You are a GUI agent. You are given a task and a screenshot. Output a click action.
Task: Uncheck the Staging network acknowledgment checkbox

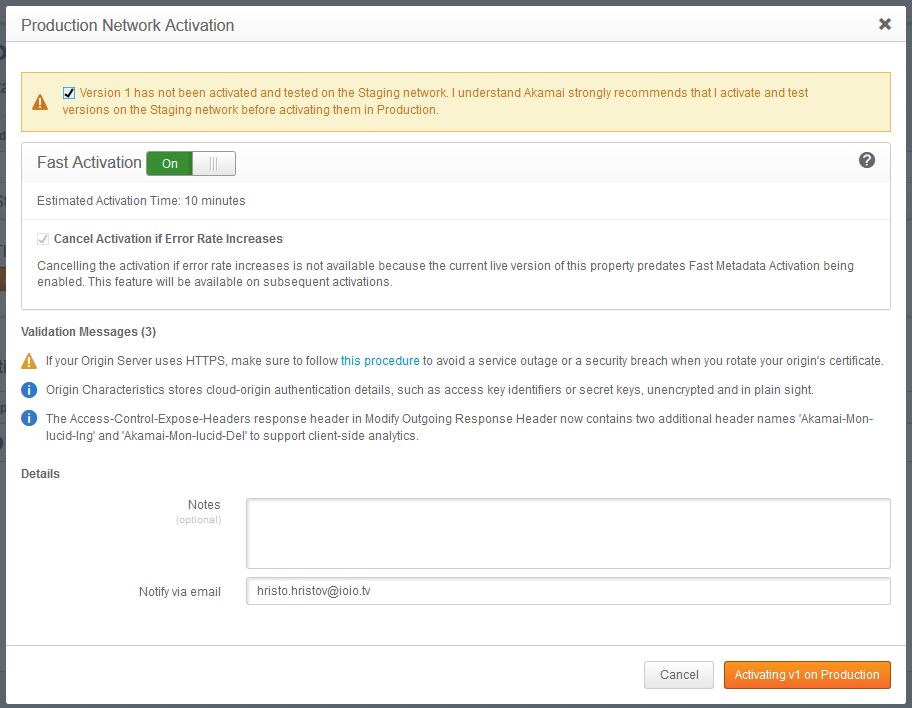[x=69, y=93]
